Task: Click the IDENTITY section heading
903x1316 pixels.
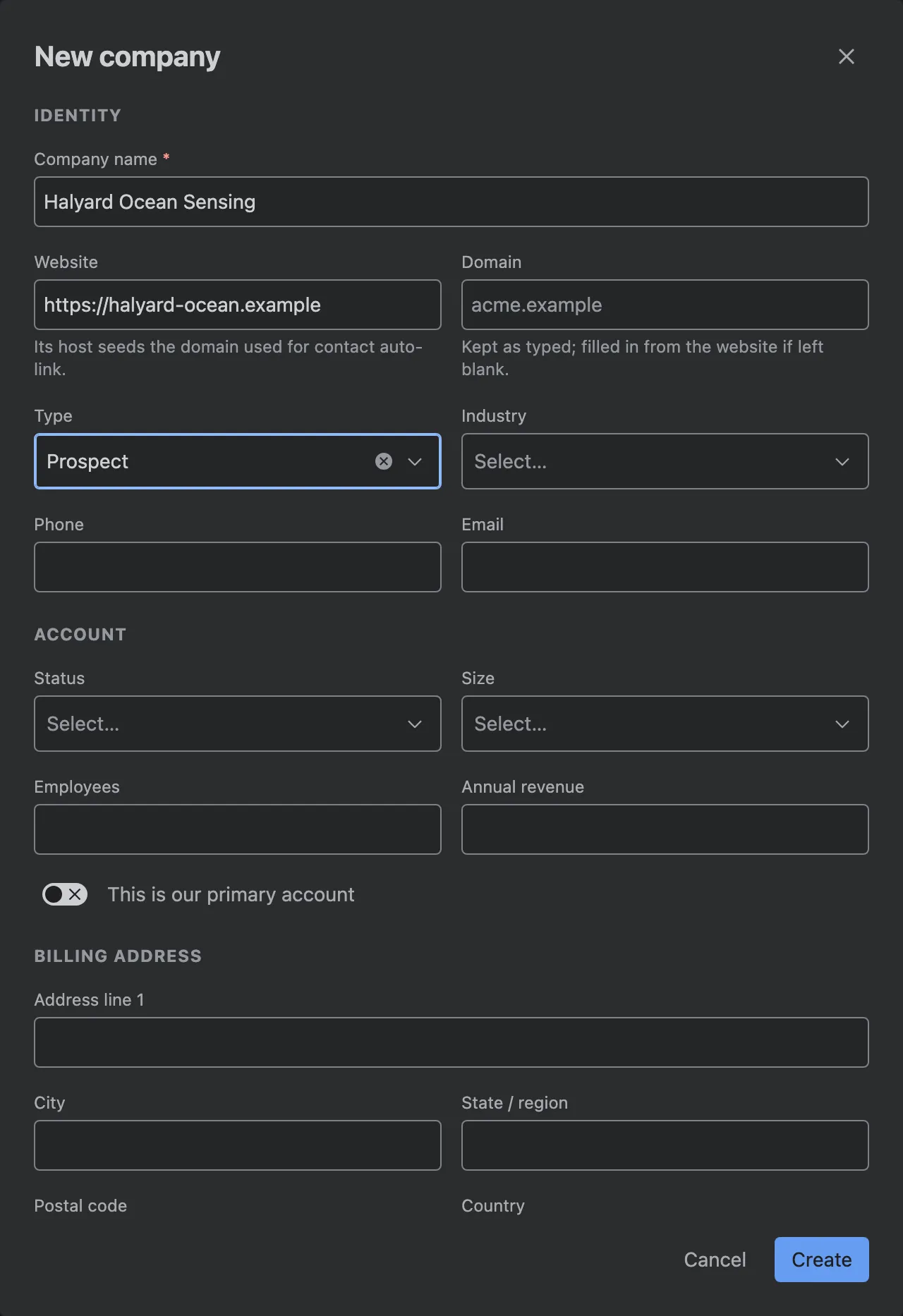Action: (x=78, y=115)
